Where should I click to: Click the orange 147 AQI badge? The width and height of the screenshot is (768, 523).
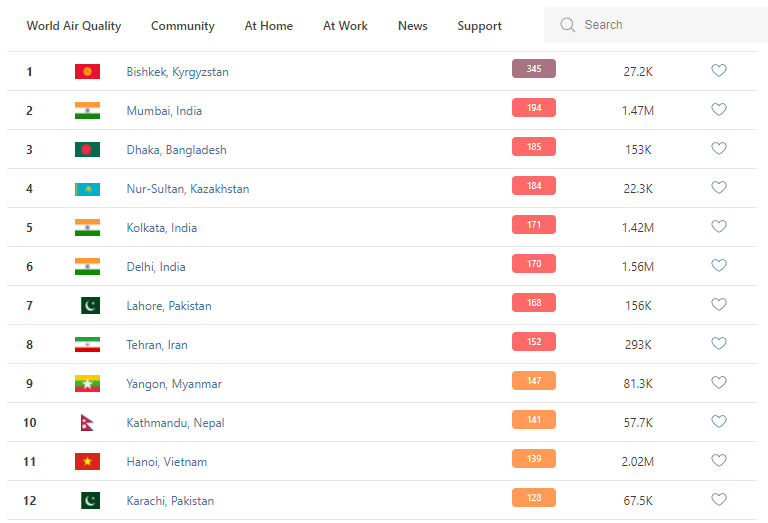tap(534, 381)
